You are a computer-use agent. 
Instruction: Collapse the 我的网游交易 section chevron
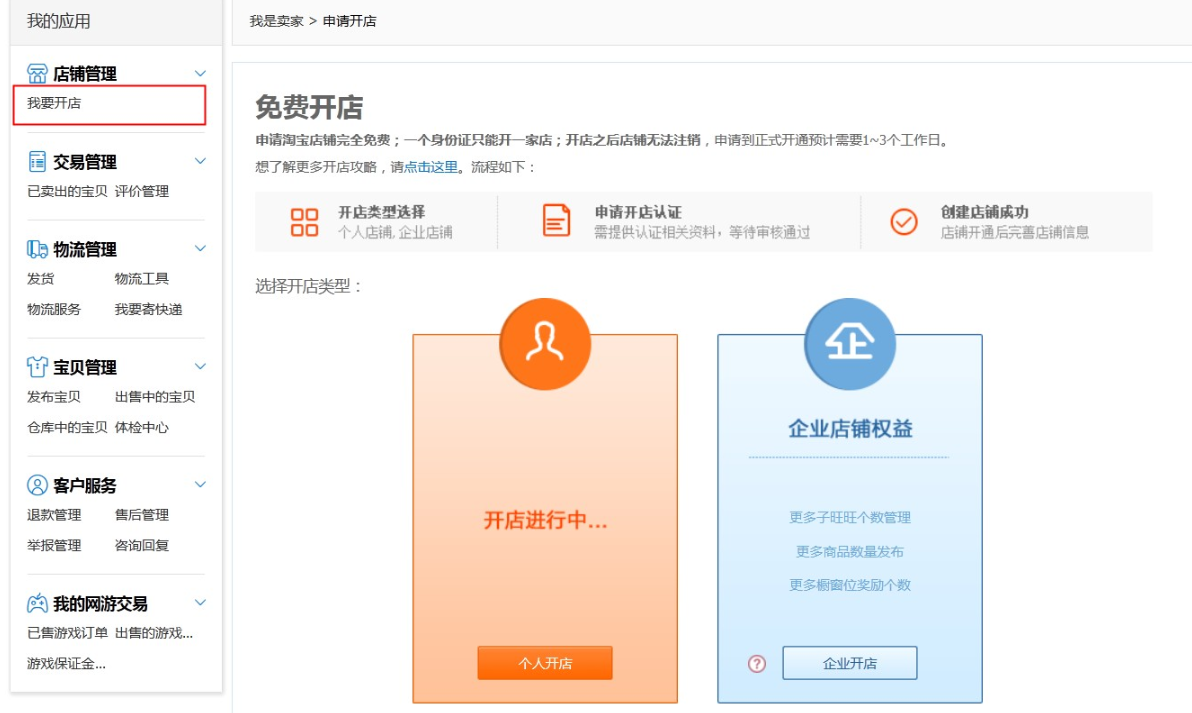pyautogui.click(x=200, y=603)
